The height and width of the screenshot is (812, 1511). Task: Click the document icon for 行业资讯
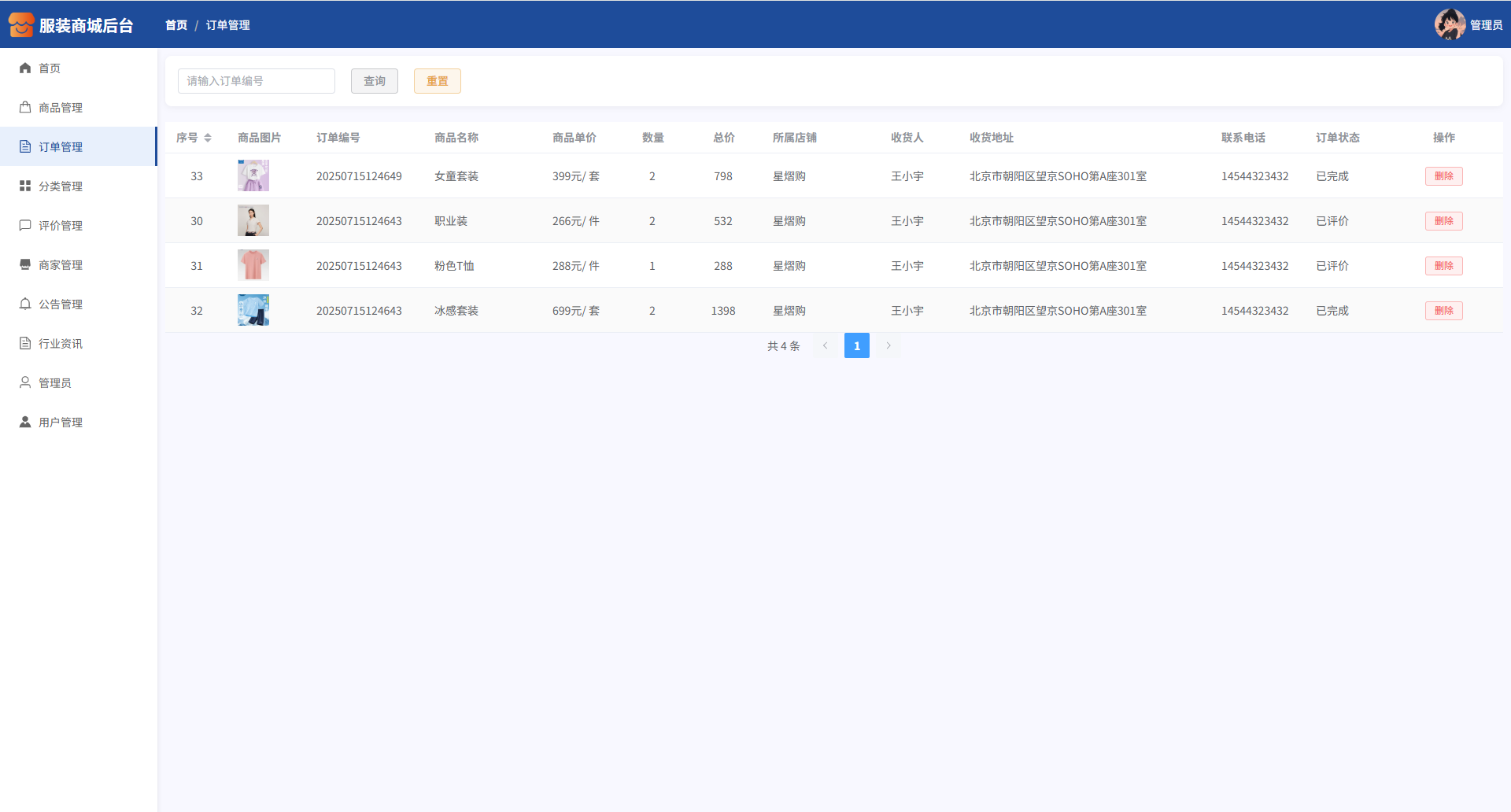25,344
